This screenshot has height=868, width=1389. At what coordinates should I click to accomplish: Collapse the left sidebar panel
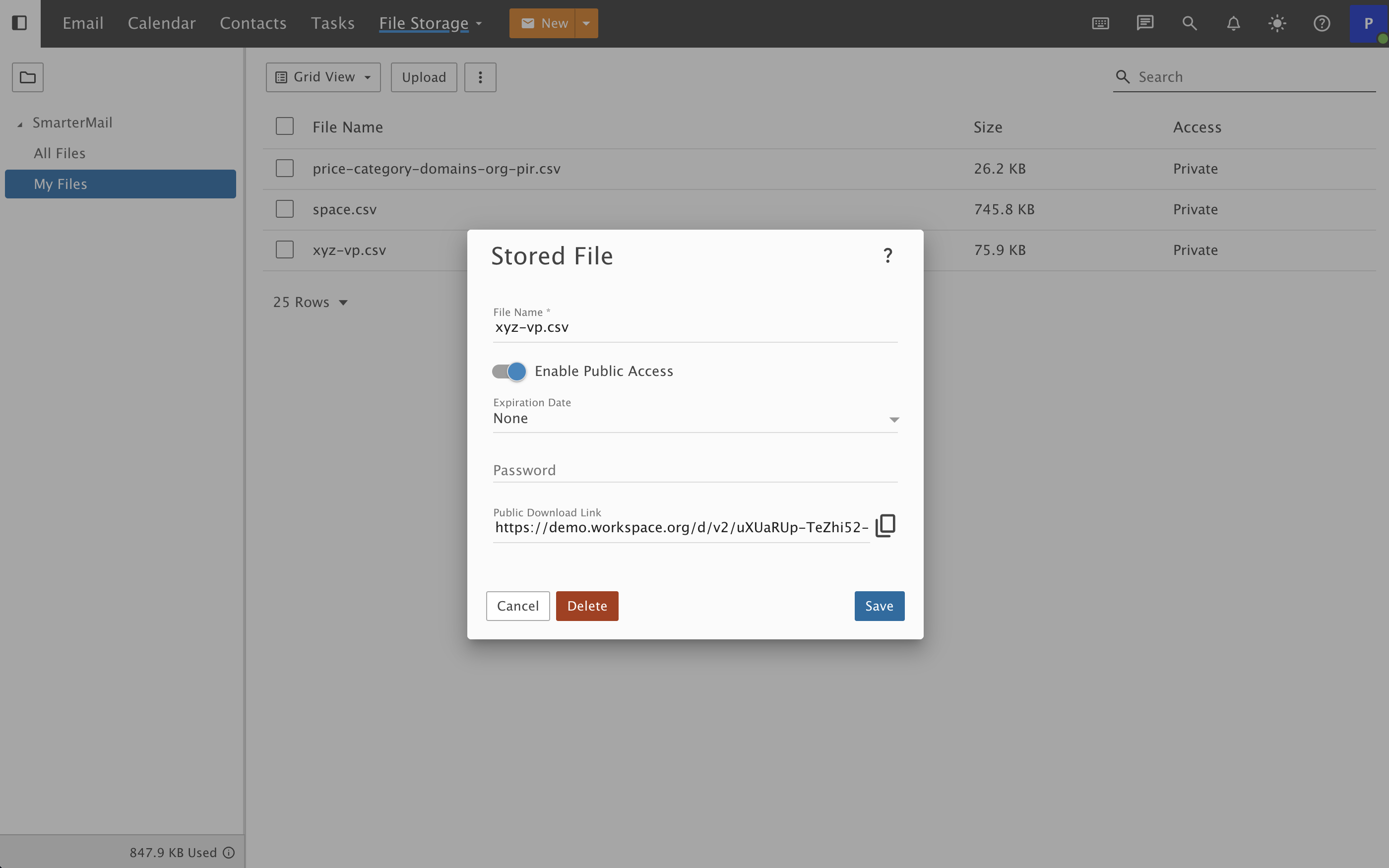pyautogui.click(x=20, y=23)
